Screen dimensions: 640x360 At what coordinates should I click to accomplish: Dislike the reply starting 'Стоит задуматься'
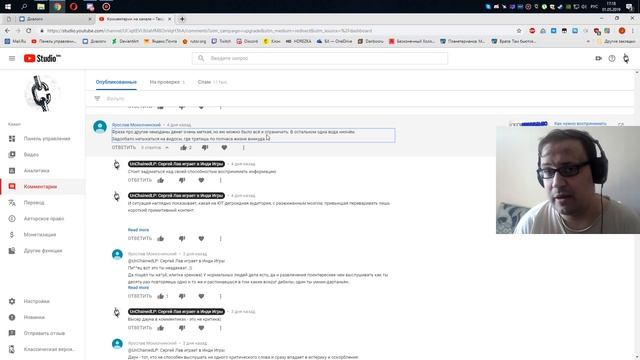182,180
